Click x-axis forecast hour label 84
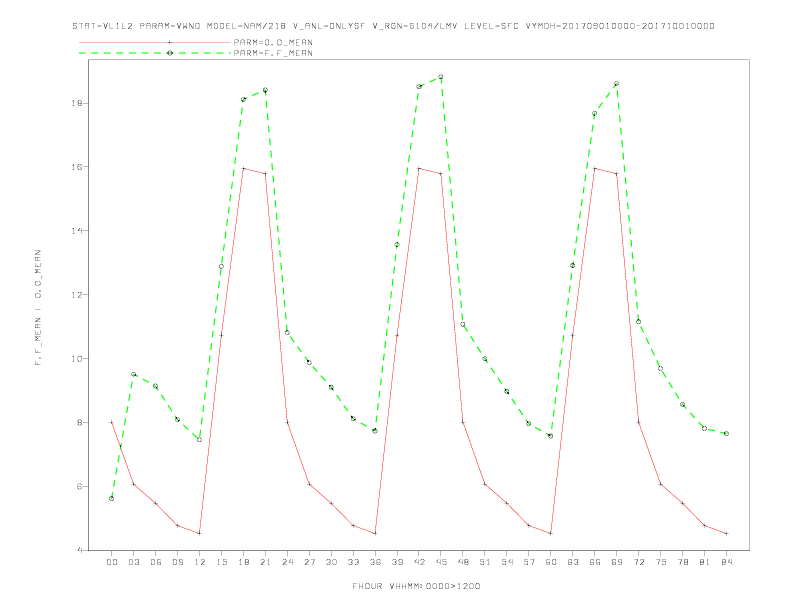 tap(726, 562)
